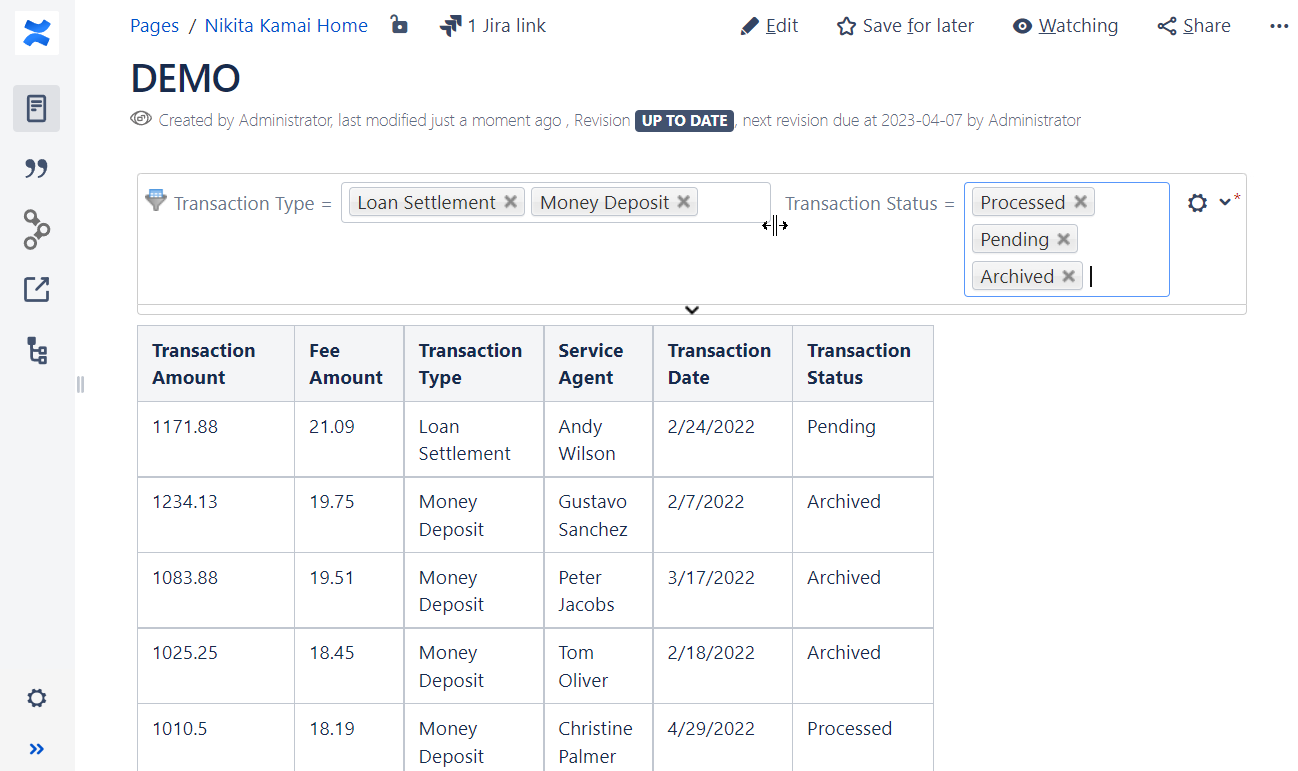Screen dimensions: 1298x771
Task: Open the page tree hierarchy icon
Action: pyautogui.click(x=37, y=351)
